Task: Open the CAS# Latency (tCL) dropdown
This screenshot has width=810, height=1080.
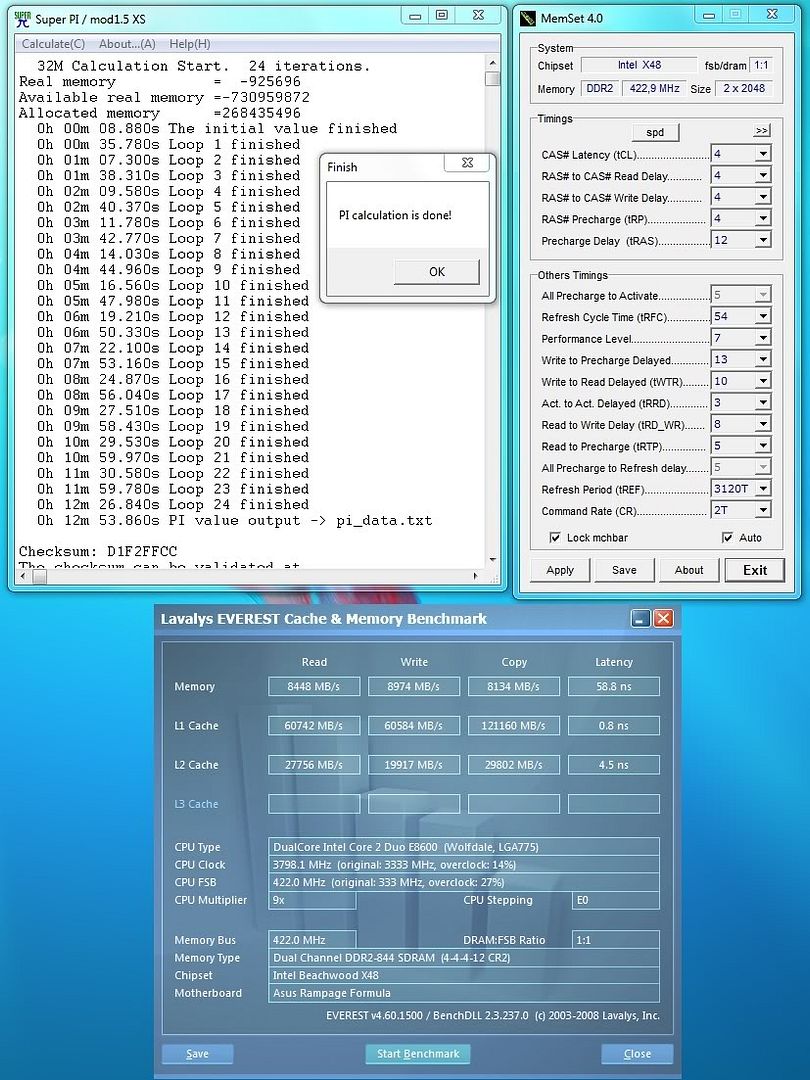Action: 762,154
